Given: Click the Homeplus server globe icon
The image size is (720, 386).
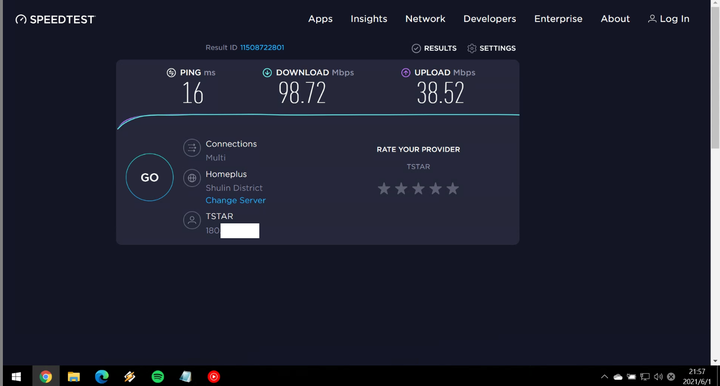Looking at the screenshot, I should click(x=192, y=178).
